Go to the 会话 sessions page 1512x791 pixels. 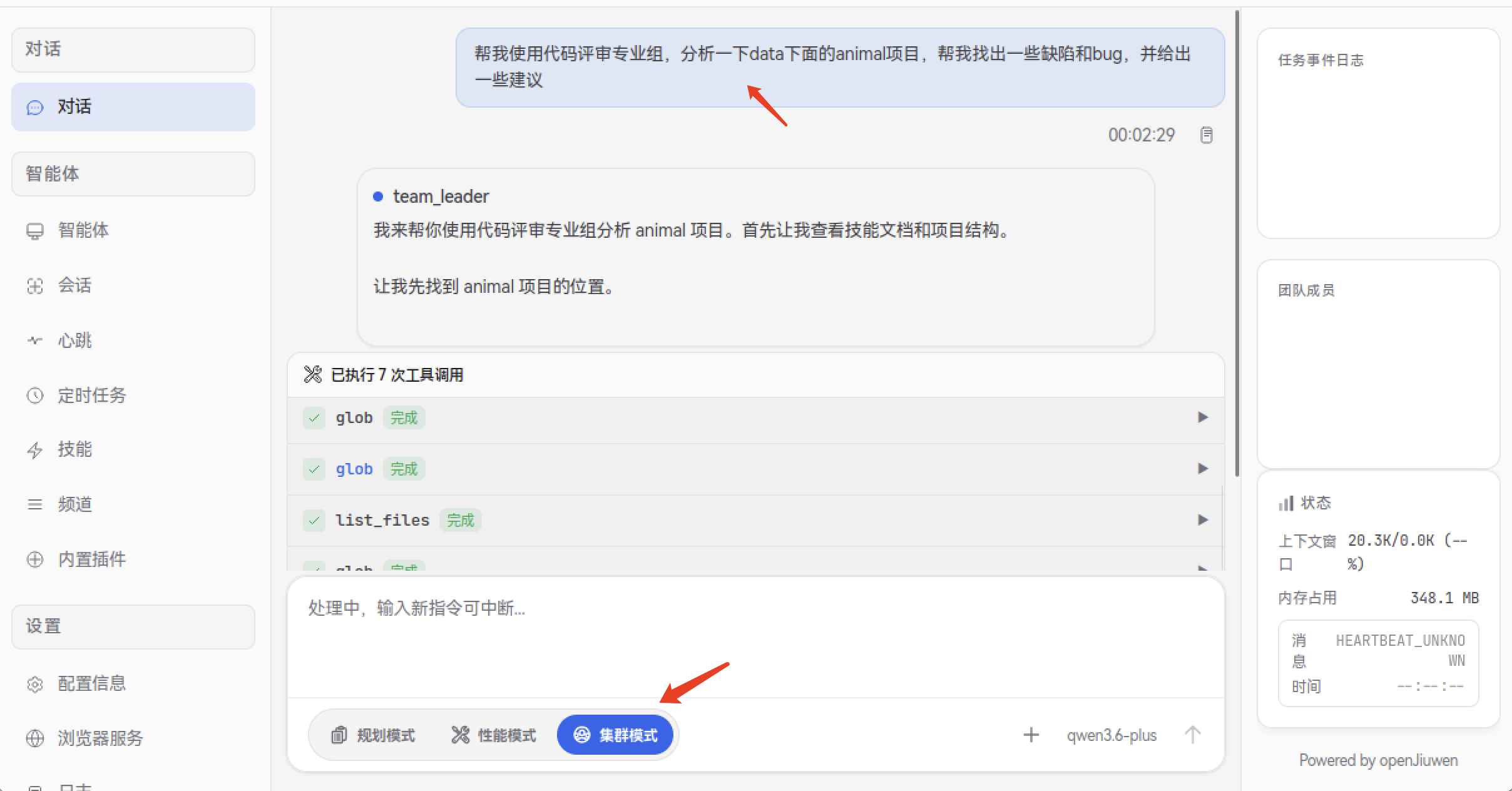point(133,285)
